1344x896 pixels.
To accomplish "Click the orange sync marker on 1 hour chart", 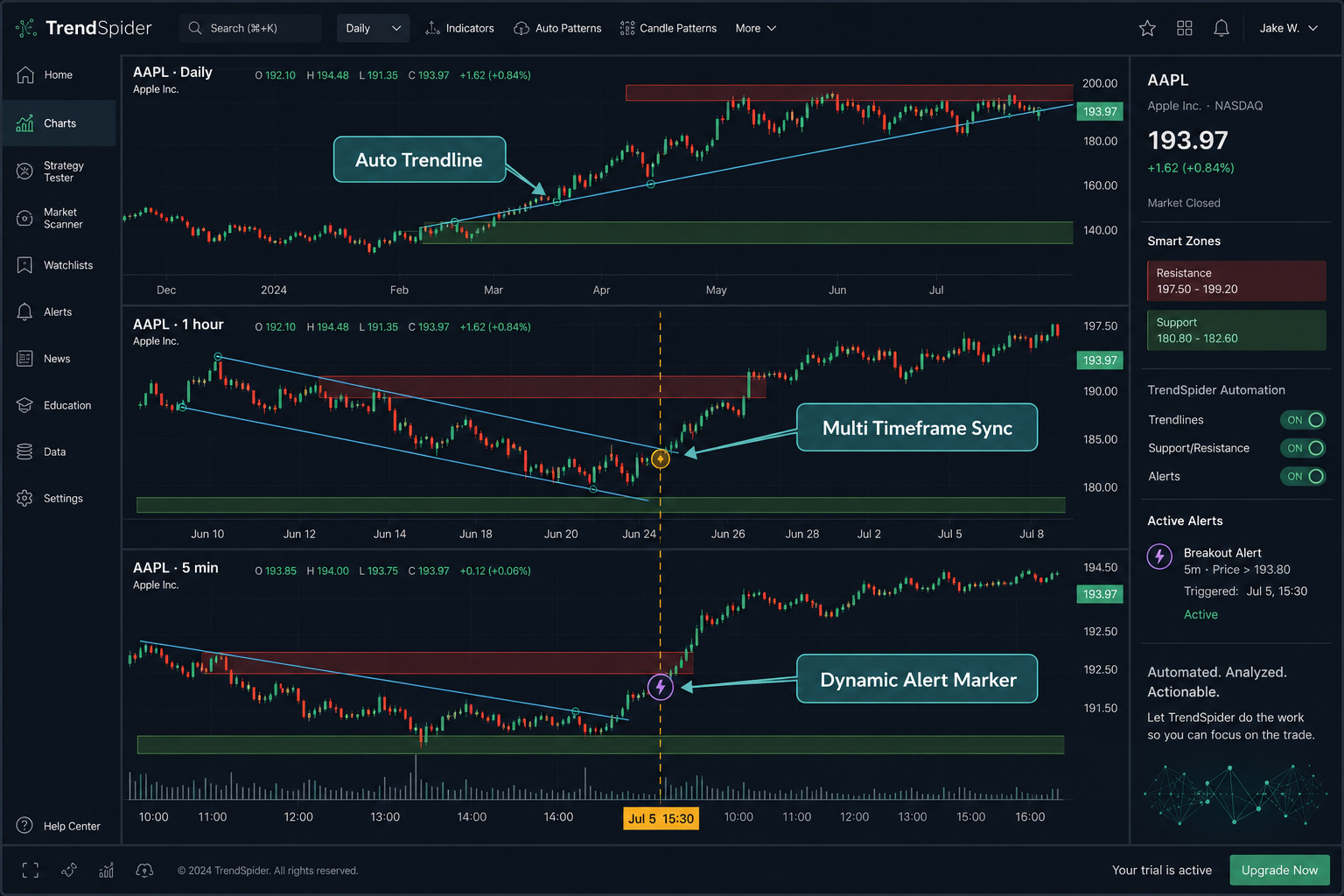I will point(661,458).
